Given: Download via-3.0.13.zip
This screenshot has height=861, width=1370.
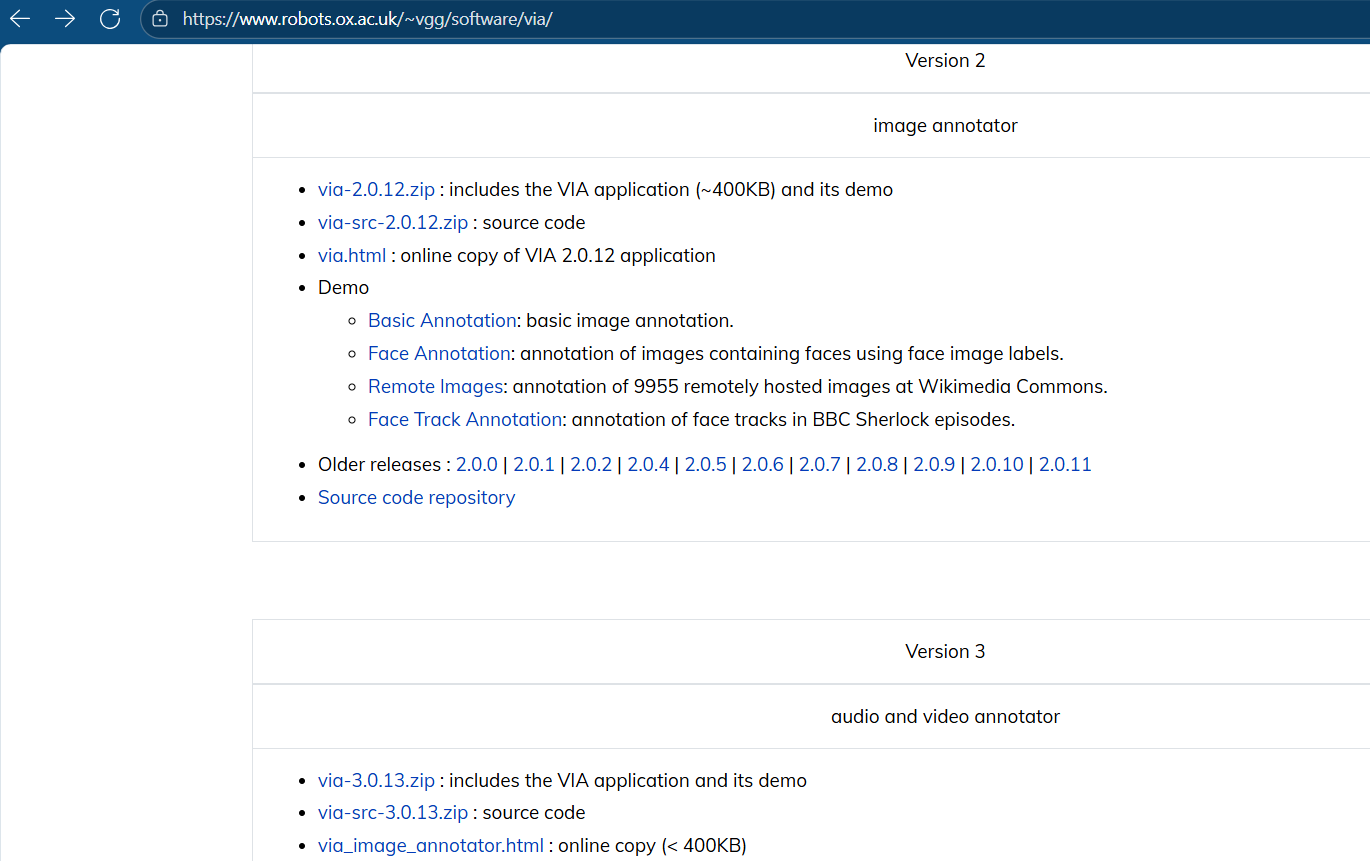Looking at the screenshot, I should pyautogui.click(x=376, y=780).
